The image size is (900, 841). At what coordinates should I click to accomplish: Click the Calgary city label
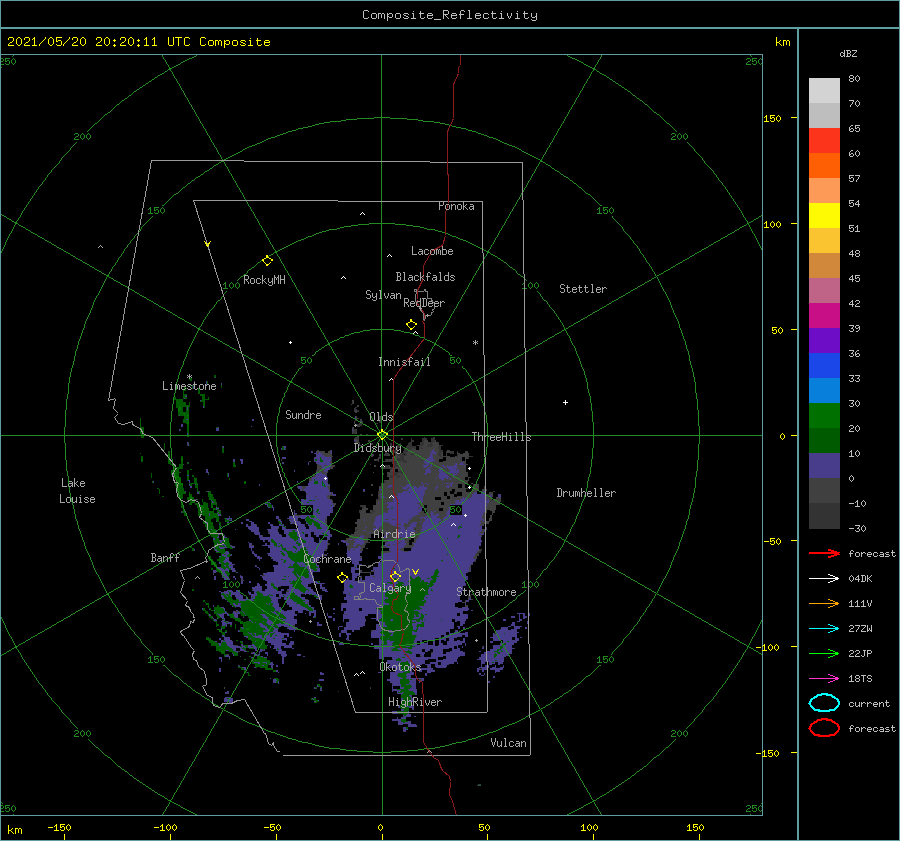pos(390,588)
